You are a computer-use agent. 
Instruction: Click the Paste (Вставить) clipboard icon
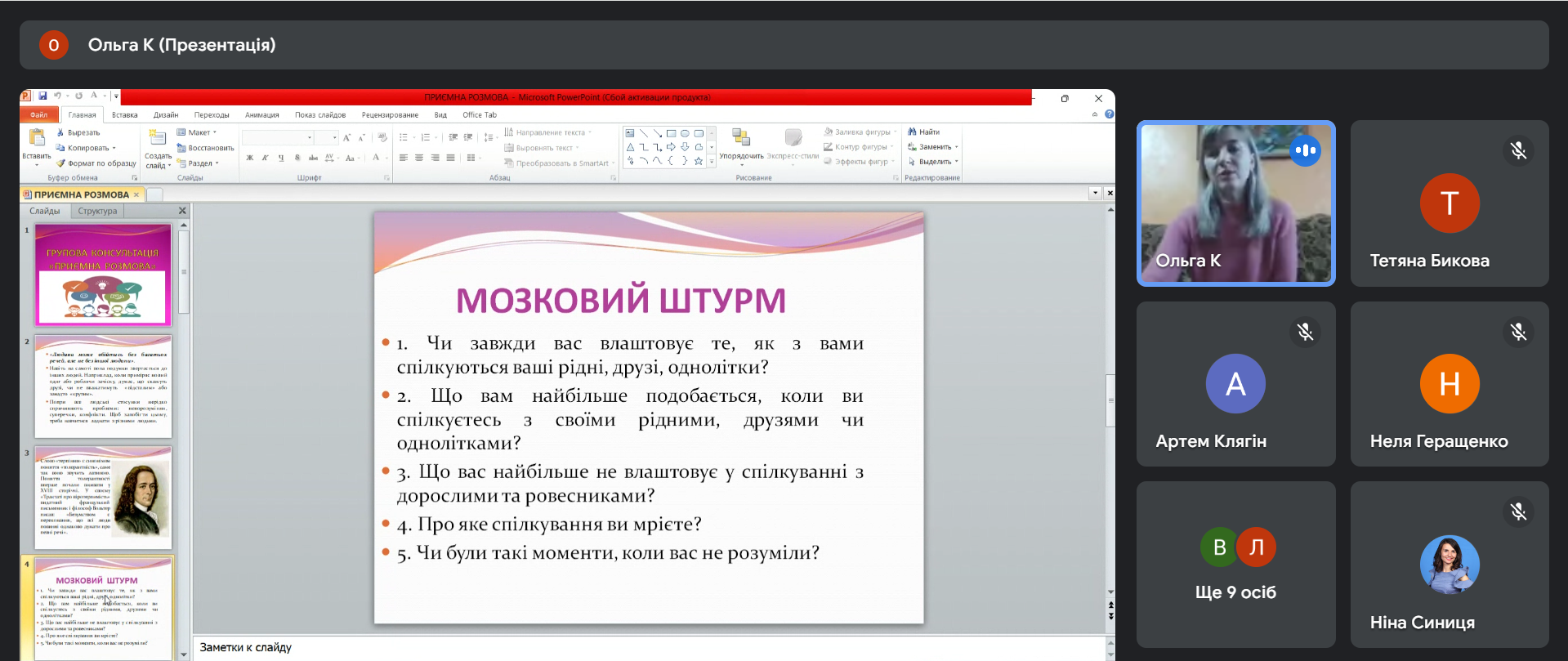point(36,139)
